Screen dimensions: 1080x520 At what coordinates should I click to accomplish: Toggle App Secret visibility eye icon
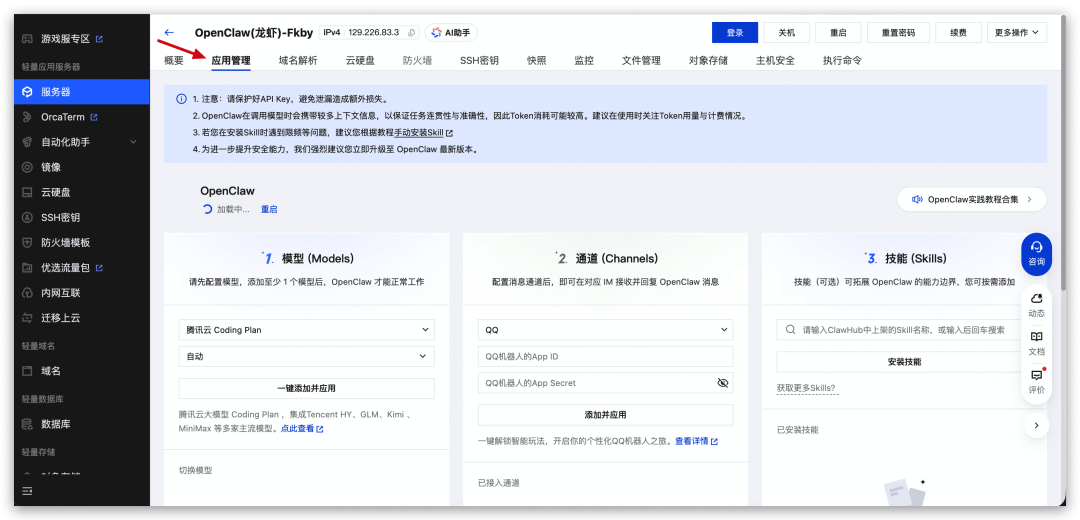(x=722, y=383)
